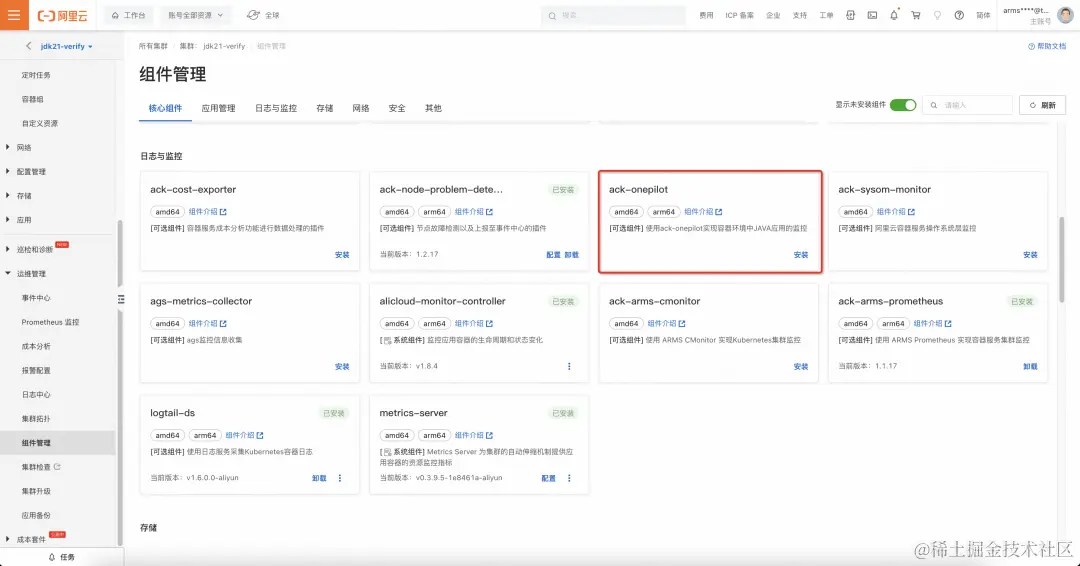1080x566 pixels.
Task: Switch to the 其他 tab
Action: click(433, 108)
